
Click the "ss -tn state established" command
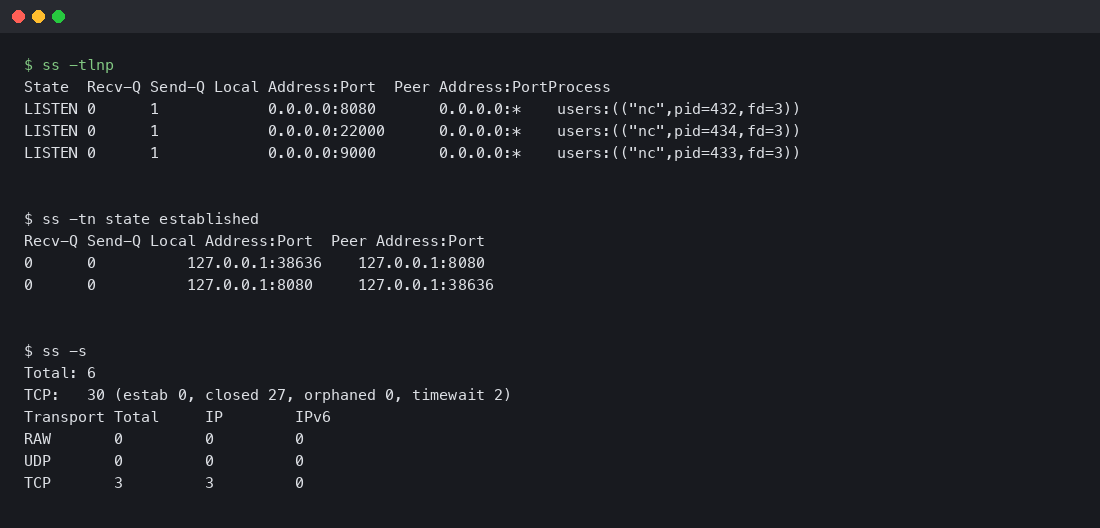[x=141, y=219]
